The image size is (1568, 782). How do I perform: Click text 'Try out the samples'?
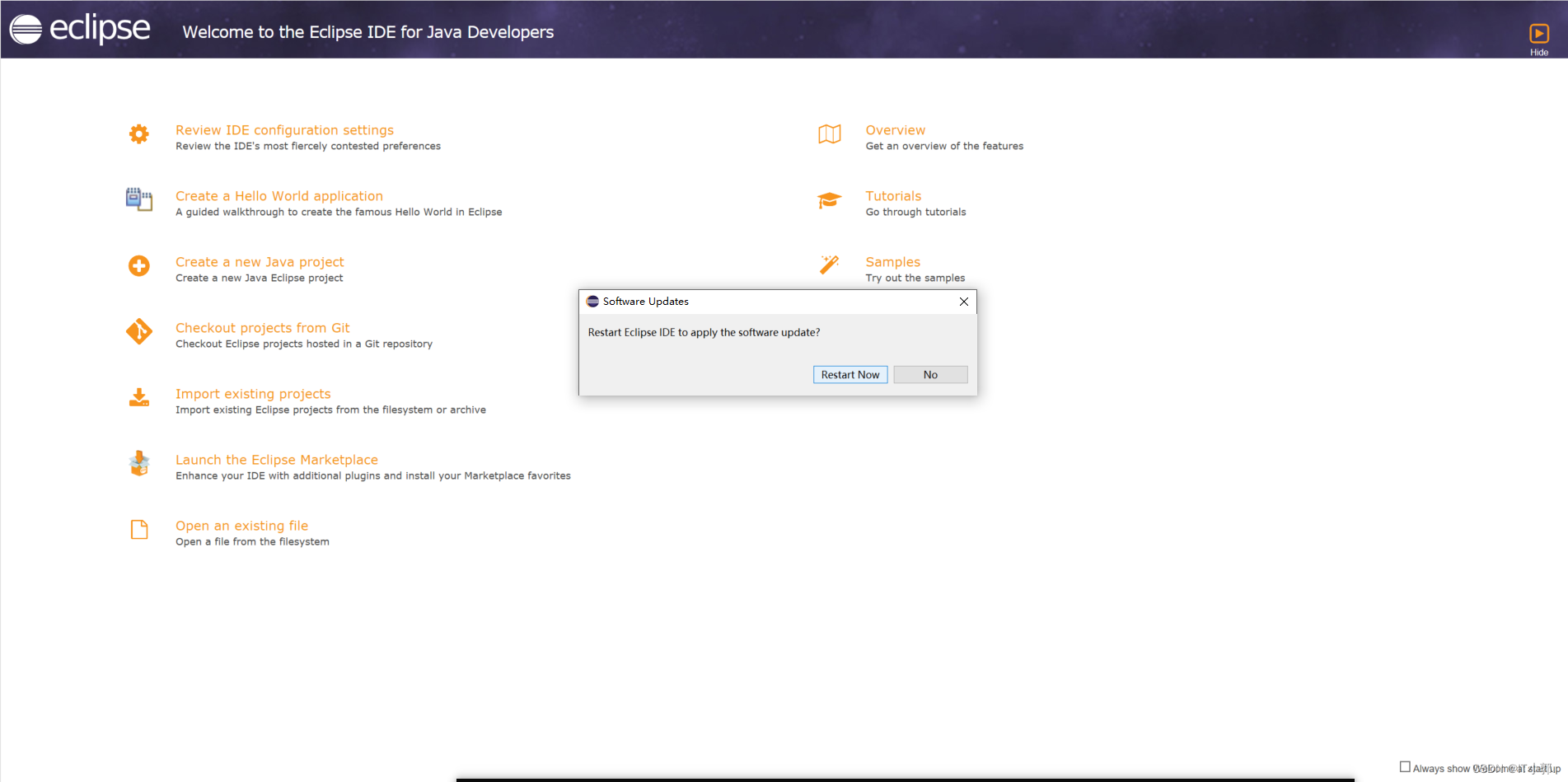click(x=915, y=278)
